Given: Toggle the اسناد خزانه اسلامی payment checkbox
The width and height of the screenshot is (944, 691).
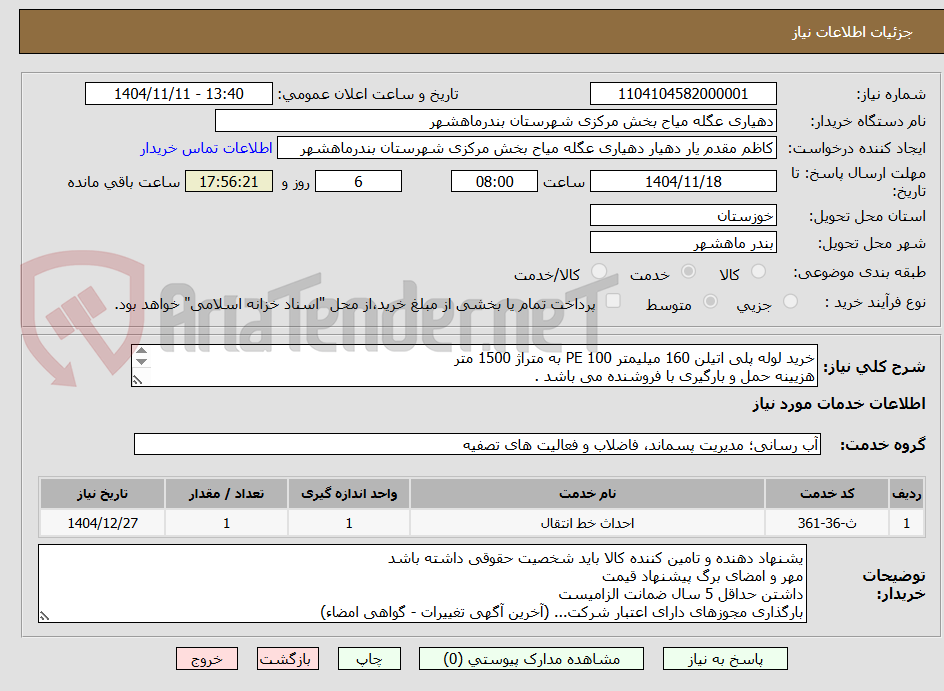Looking at the screenshot, I should (613, 301).
